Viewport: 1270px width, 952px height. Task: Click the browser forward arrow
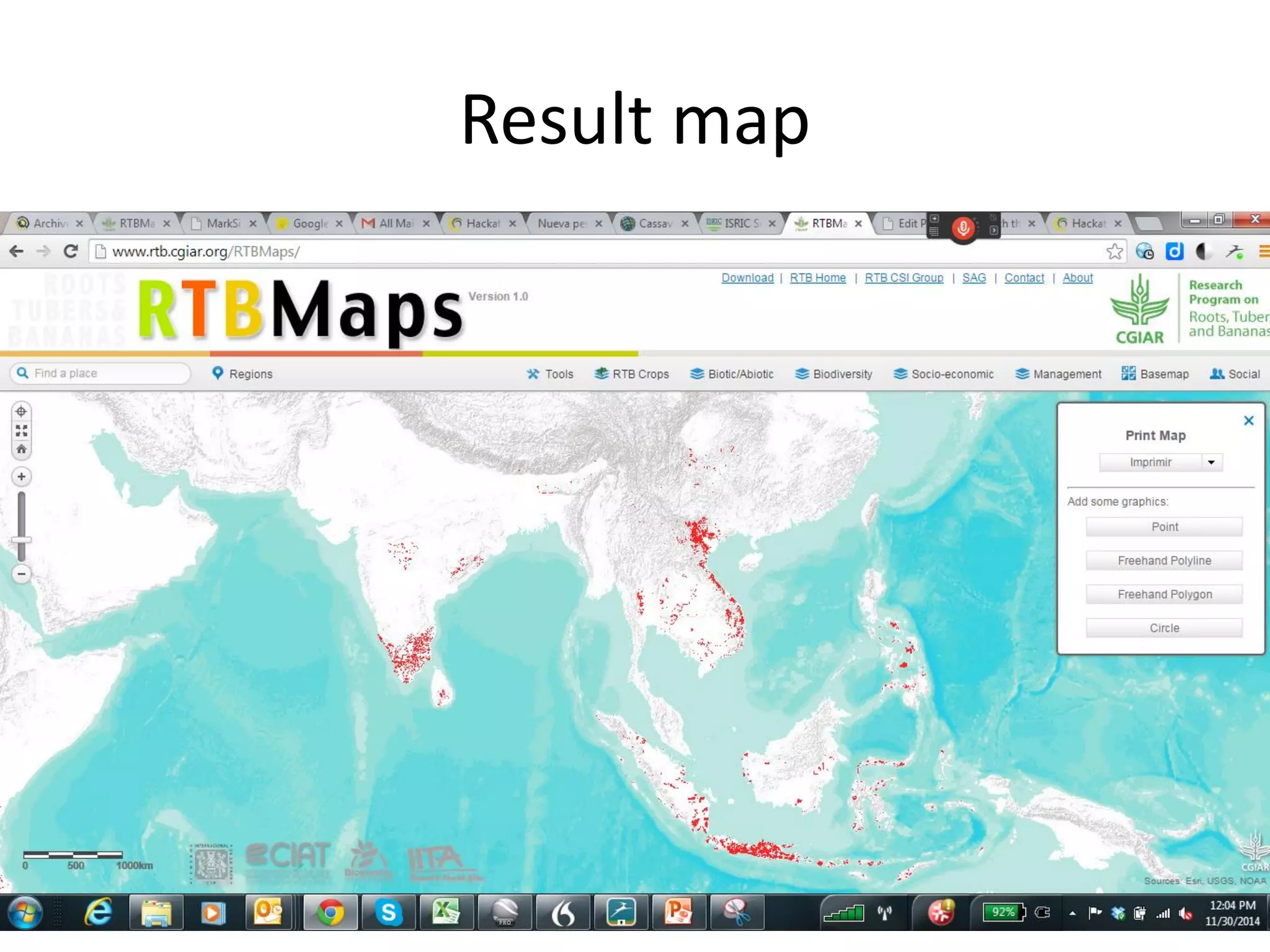[x=43, y=251]
